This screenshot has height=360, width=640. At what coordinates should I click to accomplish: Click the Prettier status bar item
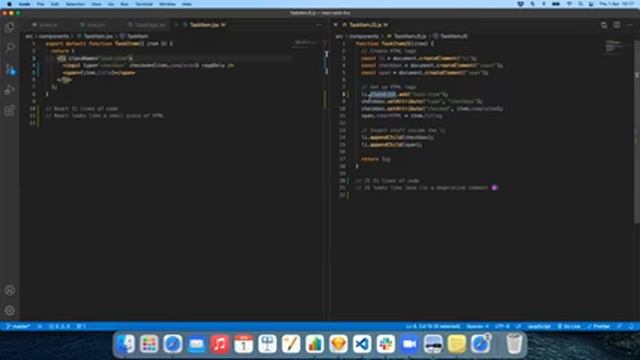pyautogui.click(x=599, y=327)
